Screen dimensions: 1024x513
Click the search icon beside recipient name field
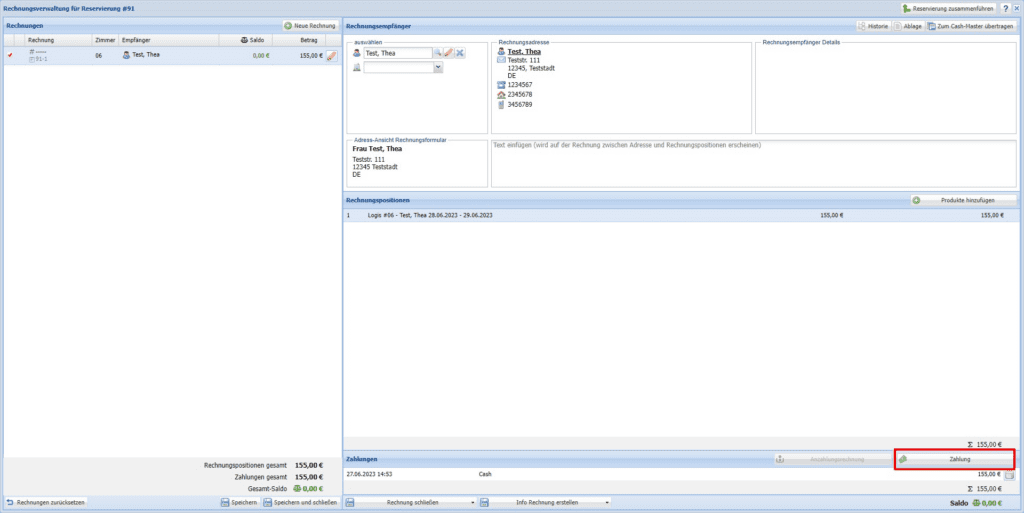pos(438,53)
